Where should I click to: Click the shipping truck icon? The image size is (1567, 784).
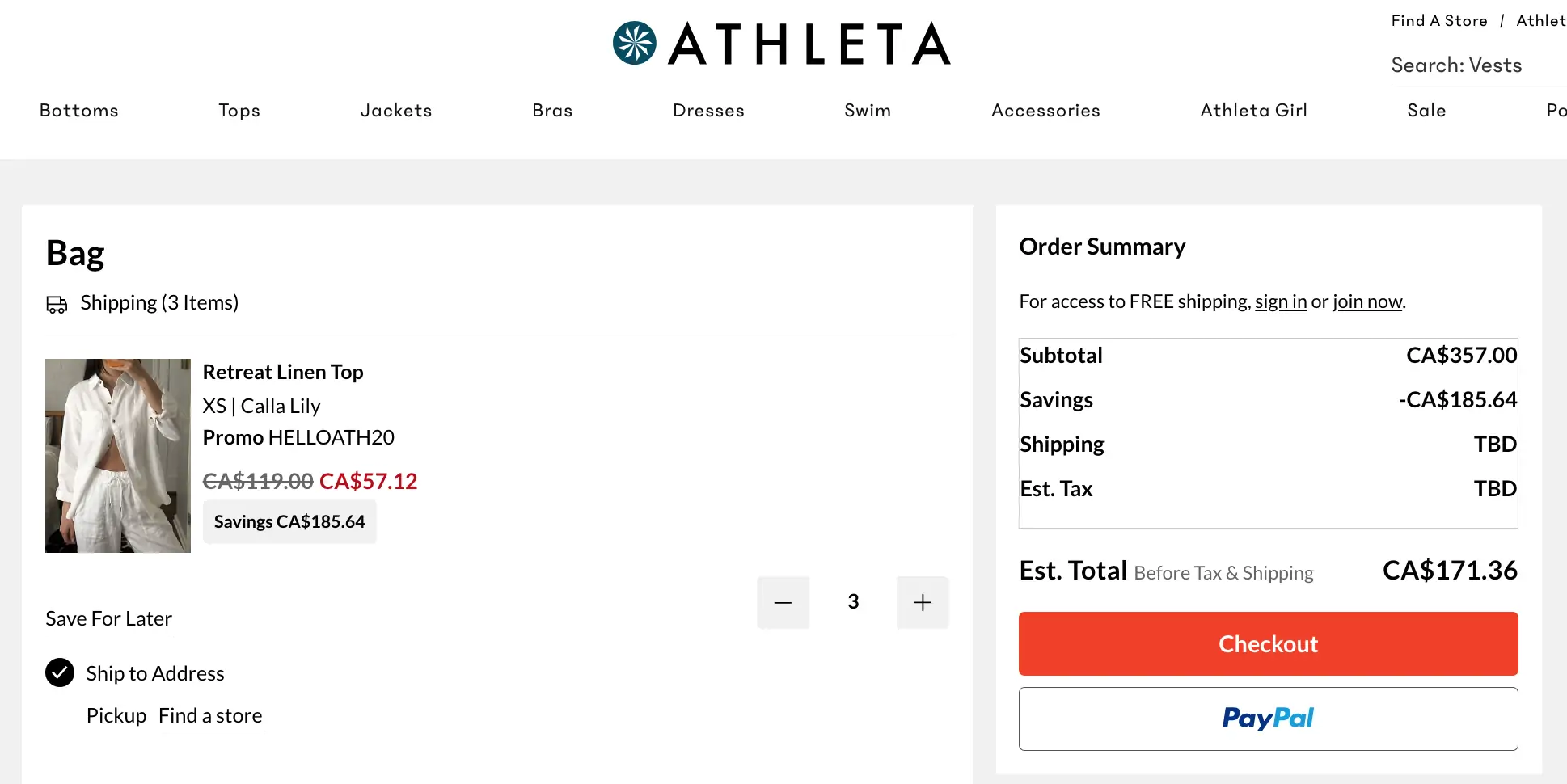click(x=57, y=305)
